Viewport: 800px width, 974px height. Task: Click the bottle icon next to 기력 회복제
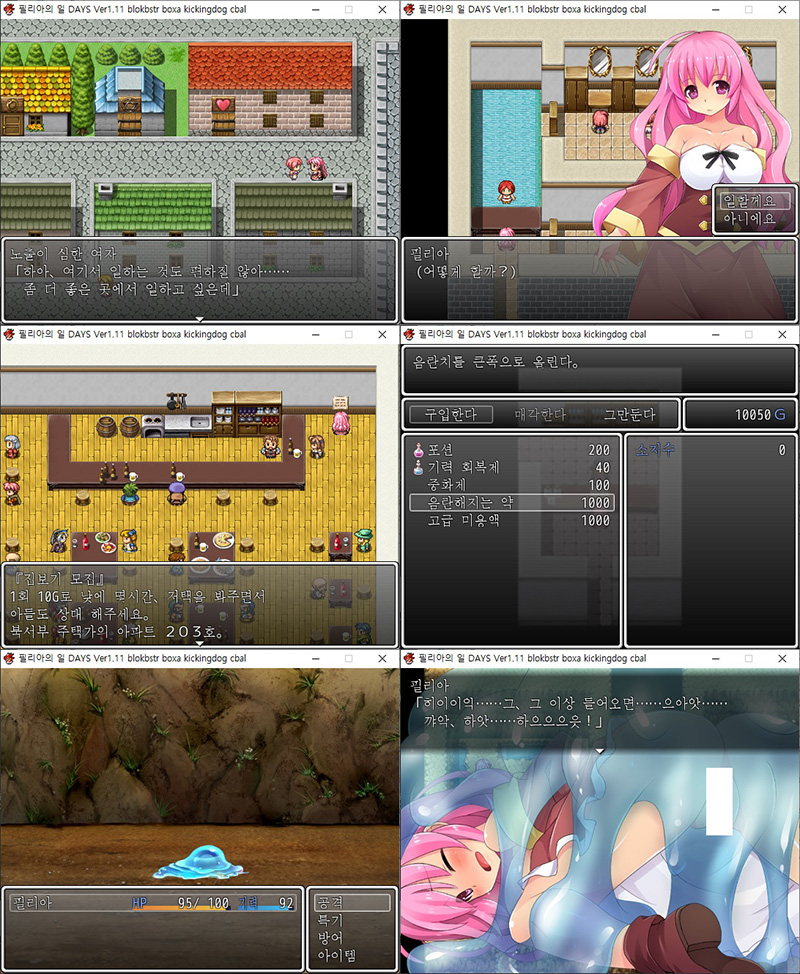click(x=418, y=468)
